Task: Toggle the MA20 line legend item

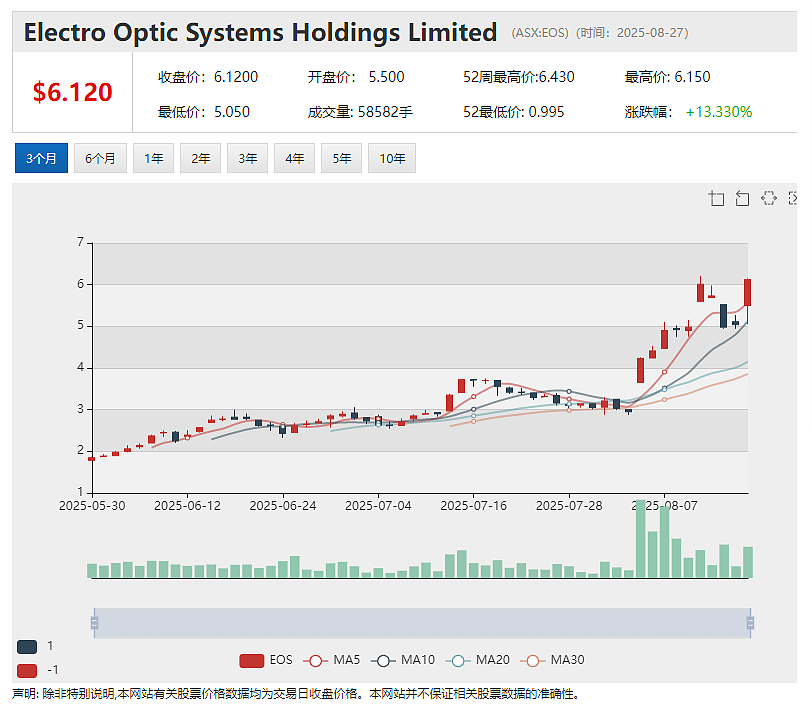Action: pos(478,660)
